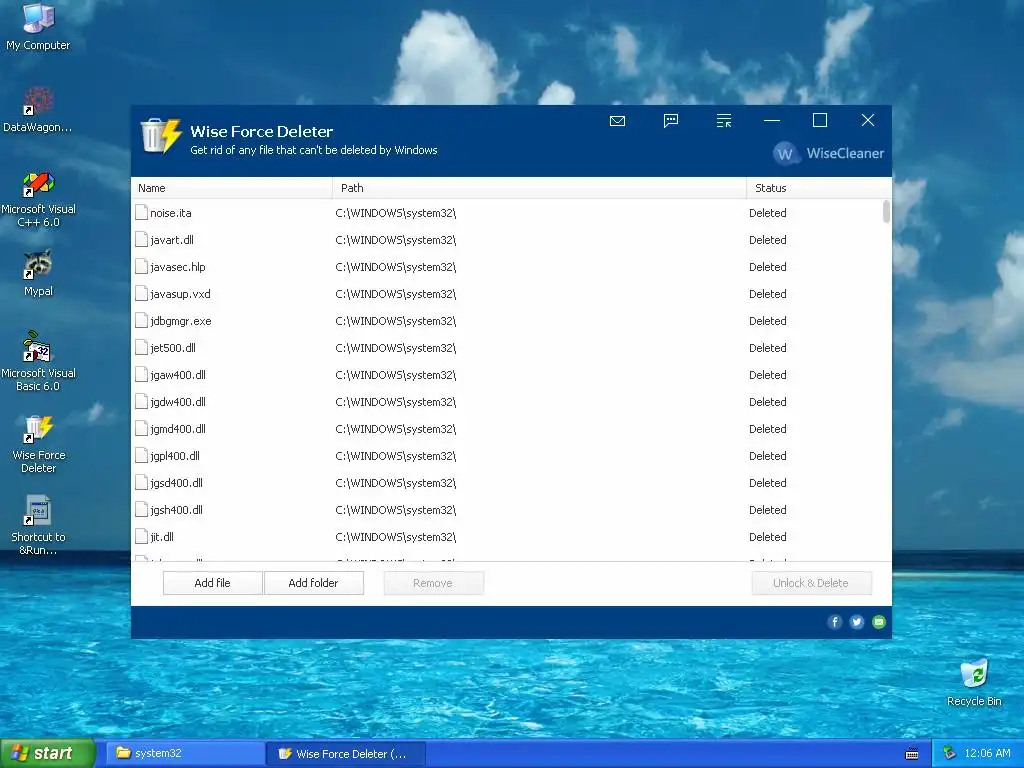Select the Recycle Bin icon
The image size is (1024, 768).
pyautogui.click(x=974, y=684)
